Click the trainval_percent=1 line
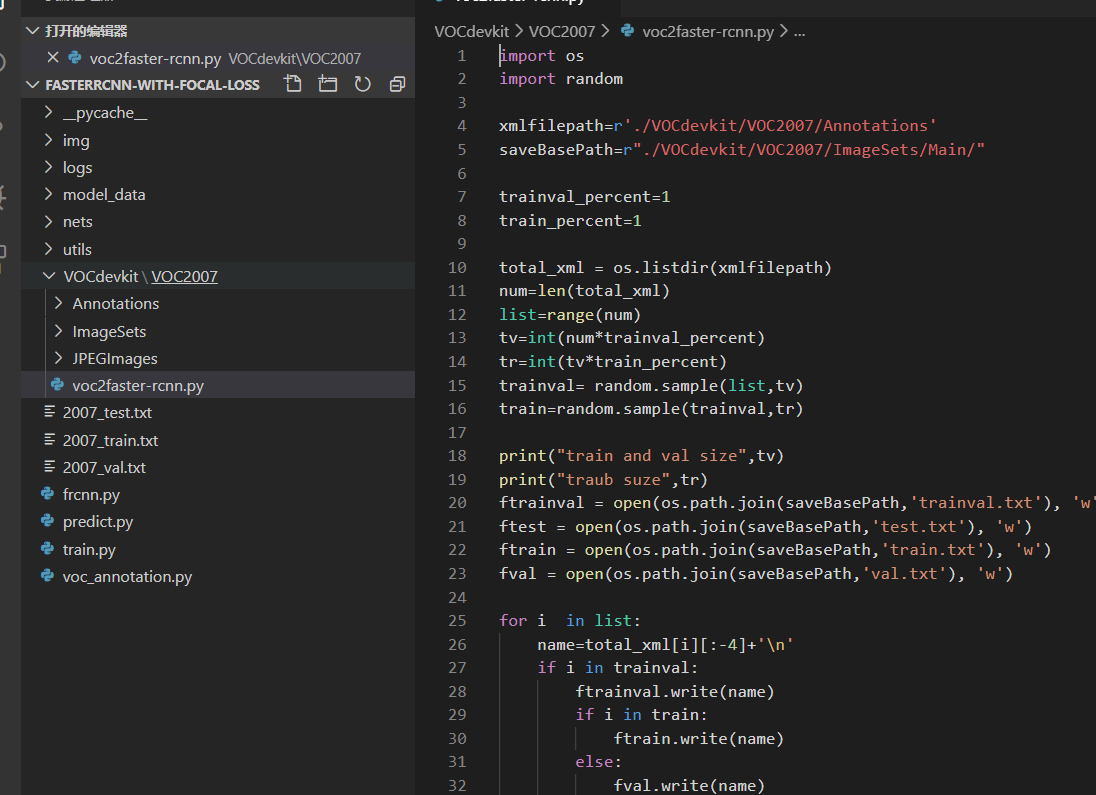This screenshot has width=1096, height=795. click(584, 196)
